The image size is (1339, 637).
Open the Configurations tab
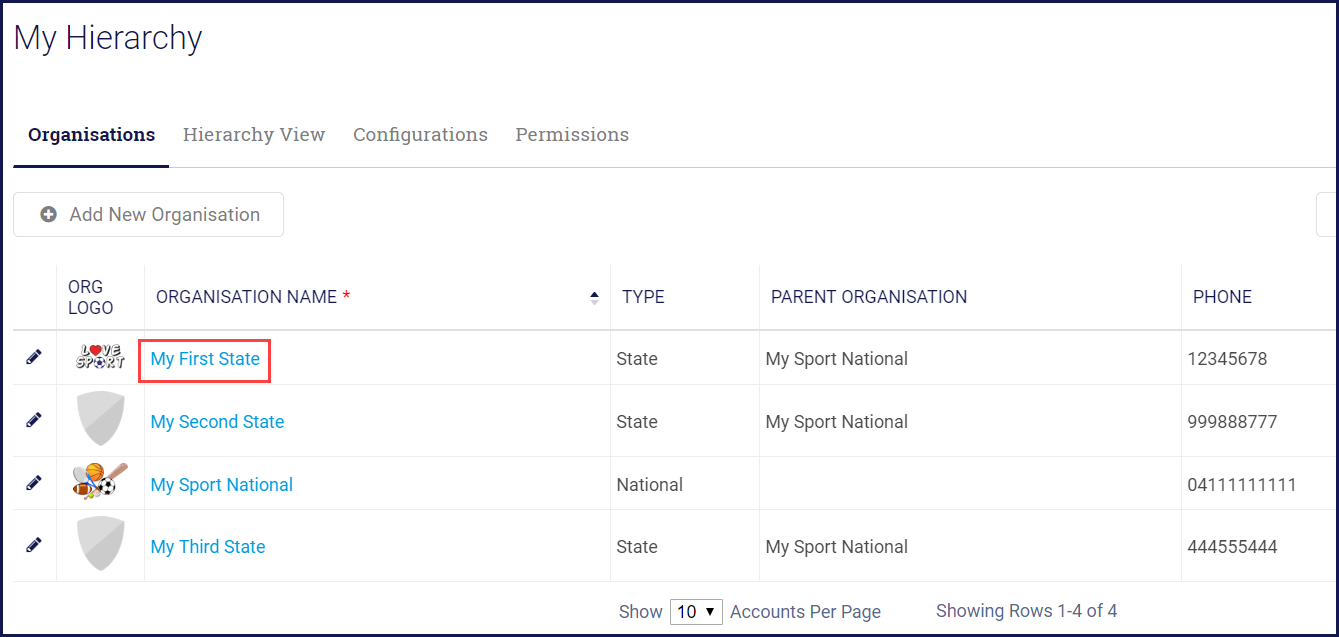click(420, 135)
